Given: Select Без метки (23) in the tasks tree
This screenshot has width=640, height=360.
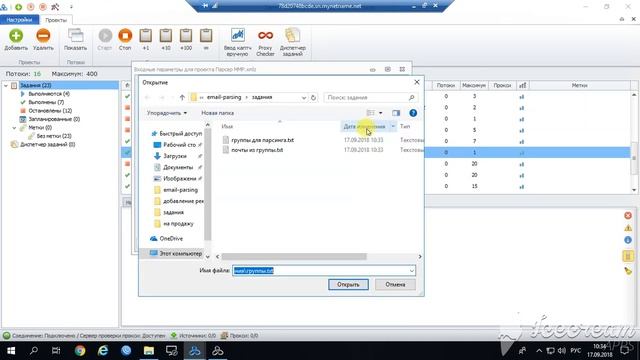Looking at the screenshot, I should point(54,136).
